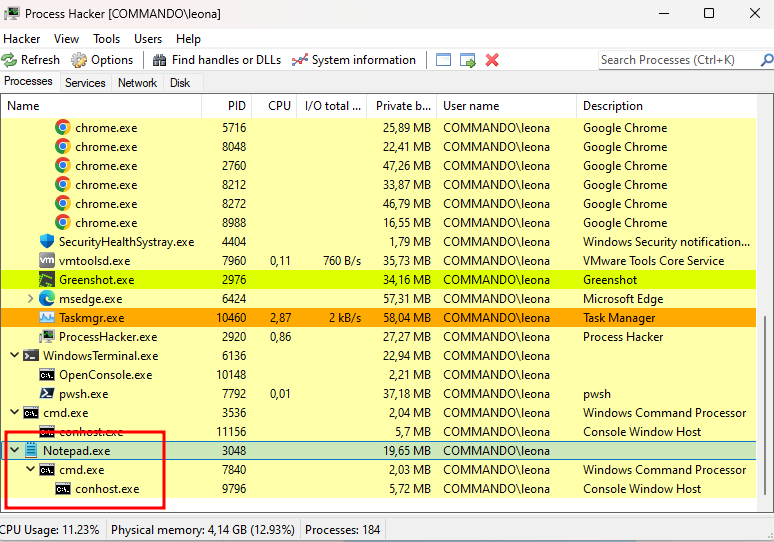The image size is (774, 542).
Task: Sort processes by PID column header
Action: tap(236, 106)
